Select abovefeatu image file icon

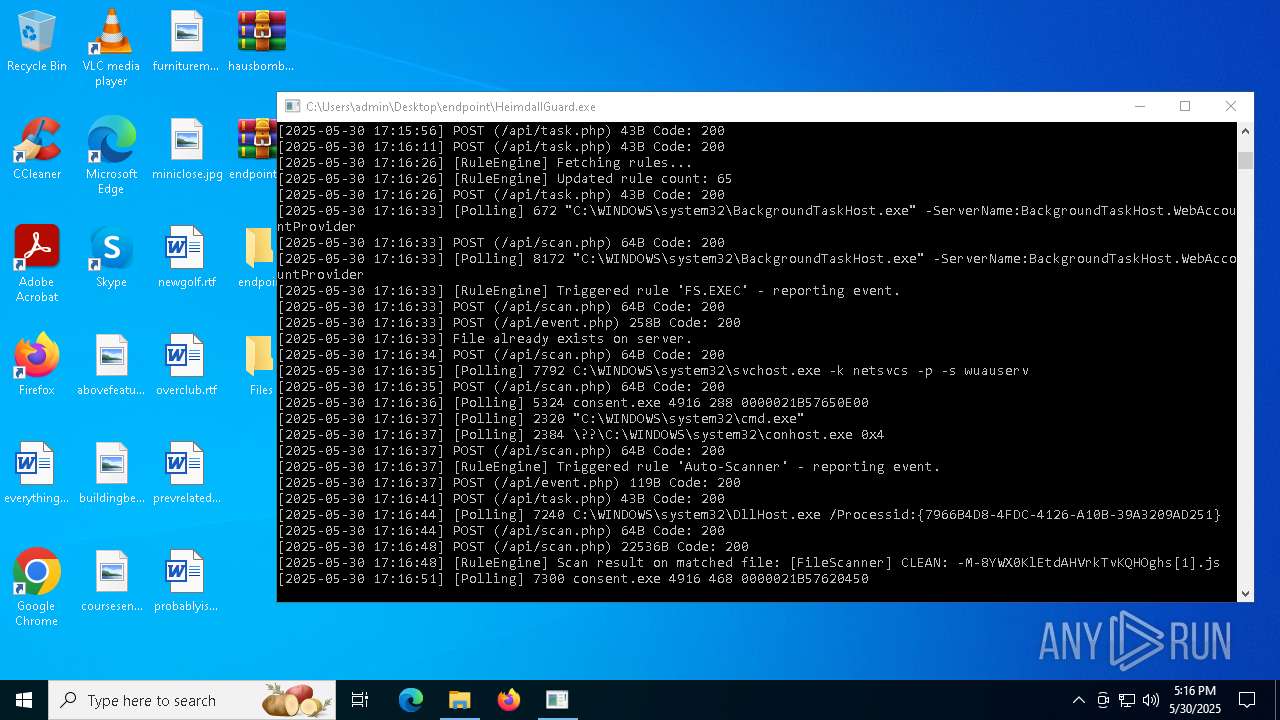(111, 365)
